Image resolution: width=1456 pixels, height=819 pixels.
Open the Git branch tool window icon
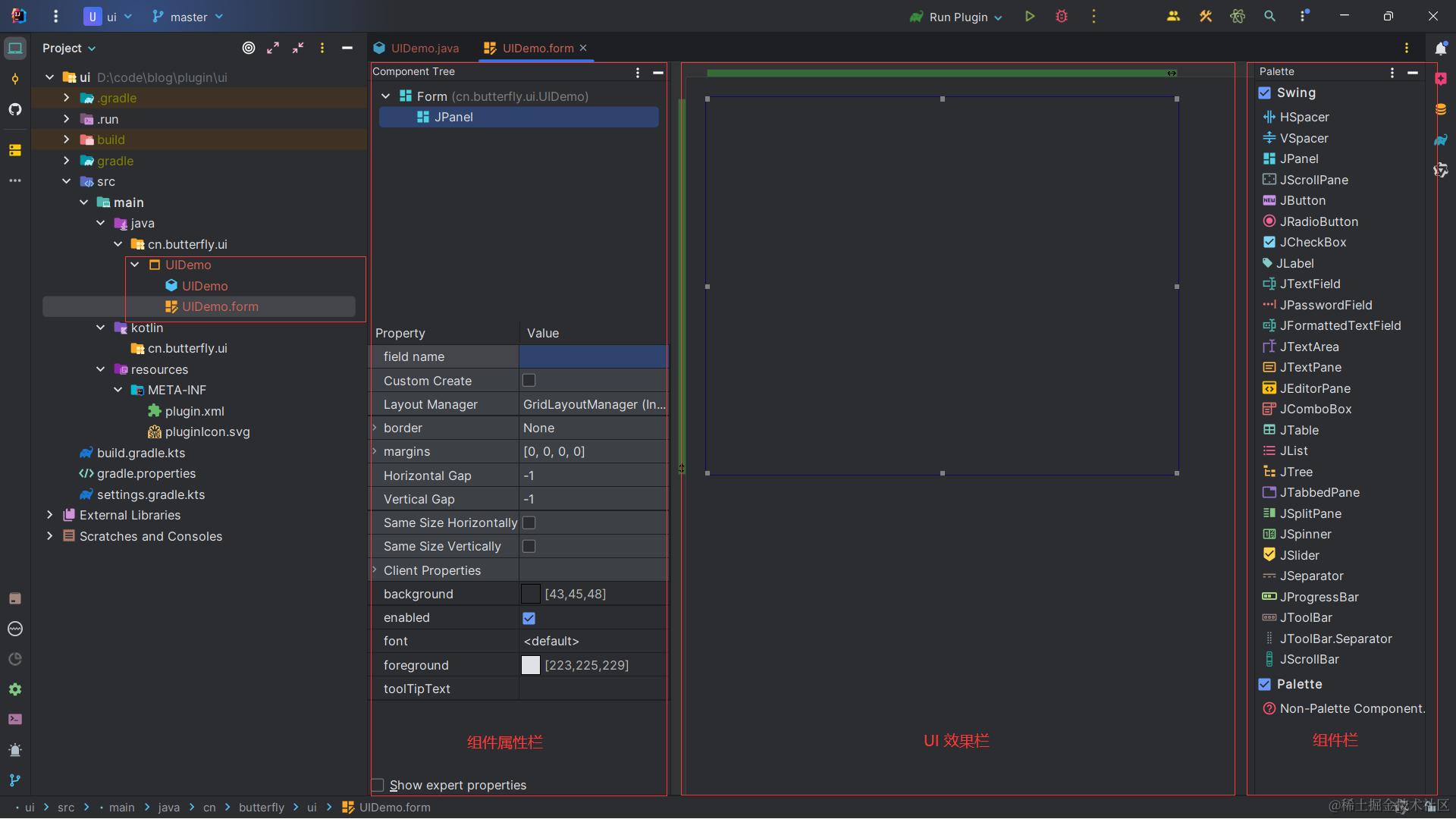pyautogui.click(x=15, y=780)
